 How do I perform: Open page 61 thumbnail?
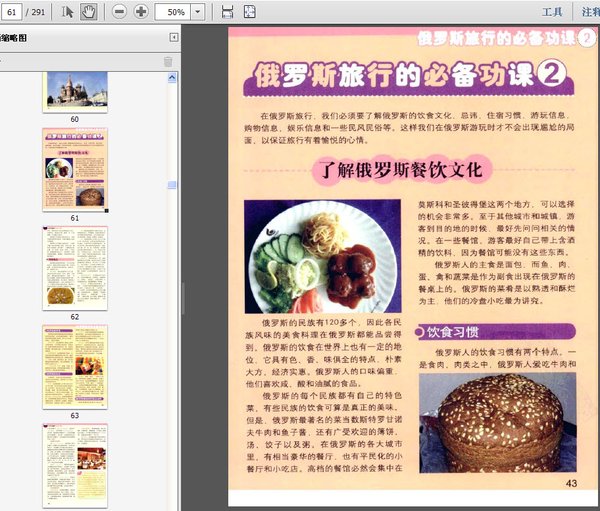click(75, 170)
